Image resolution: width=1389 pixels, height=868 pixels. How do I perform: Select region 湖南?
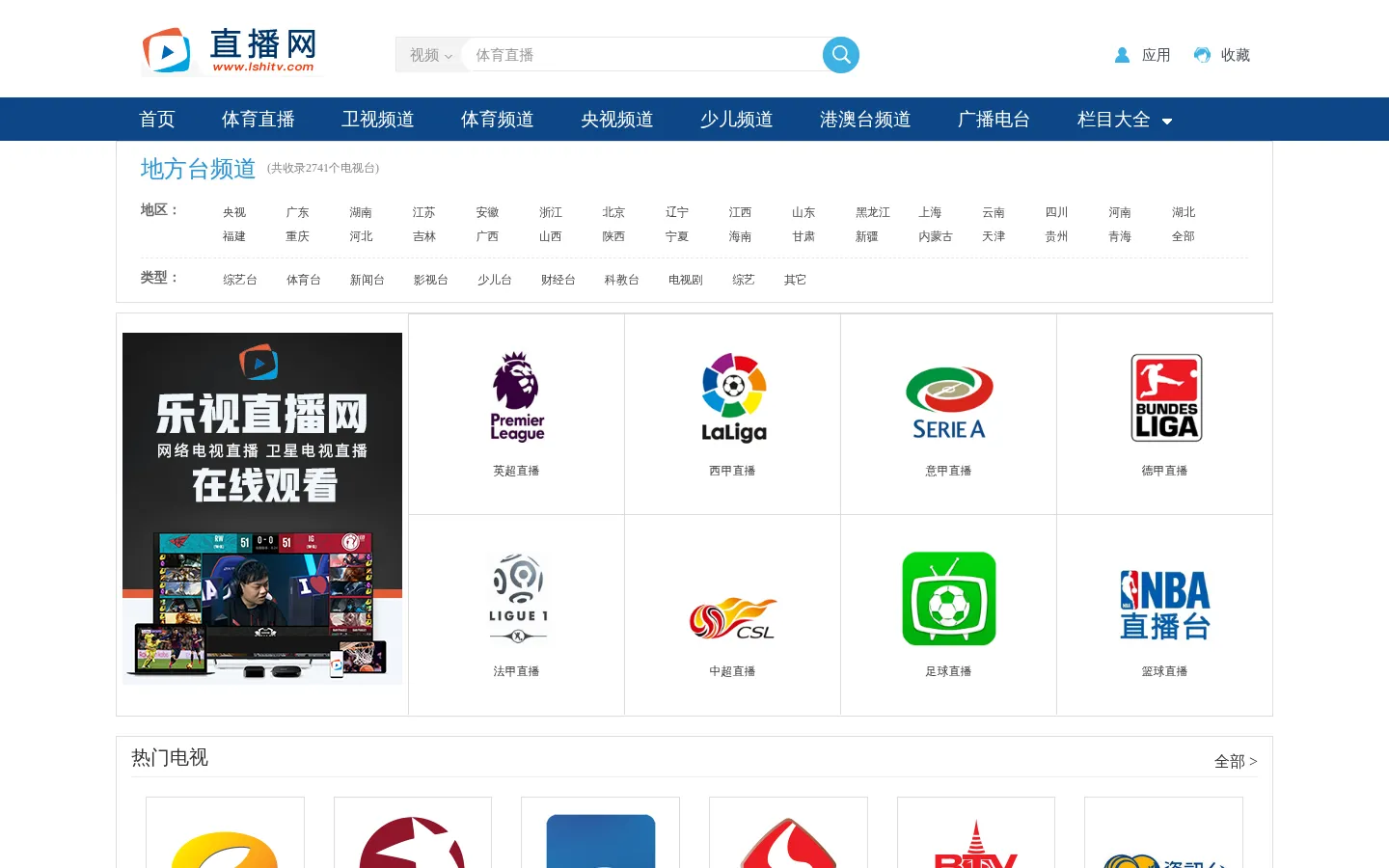(361, 212)
